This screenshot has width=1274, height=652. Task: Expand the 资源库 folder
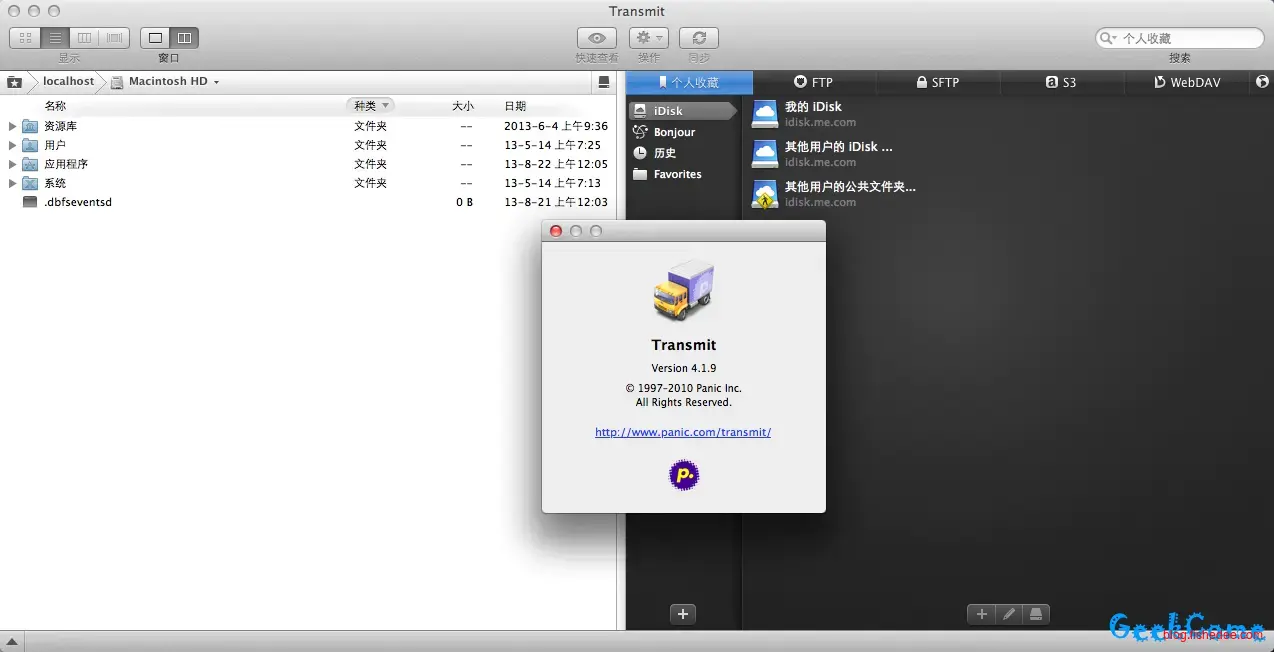click(x=12, y=126)
